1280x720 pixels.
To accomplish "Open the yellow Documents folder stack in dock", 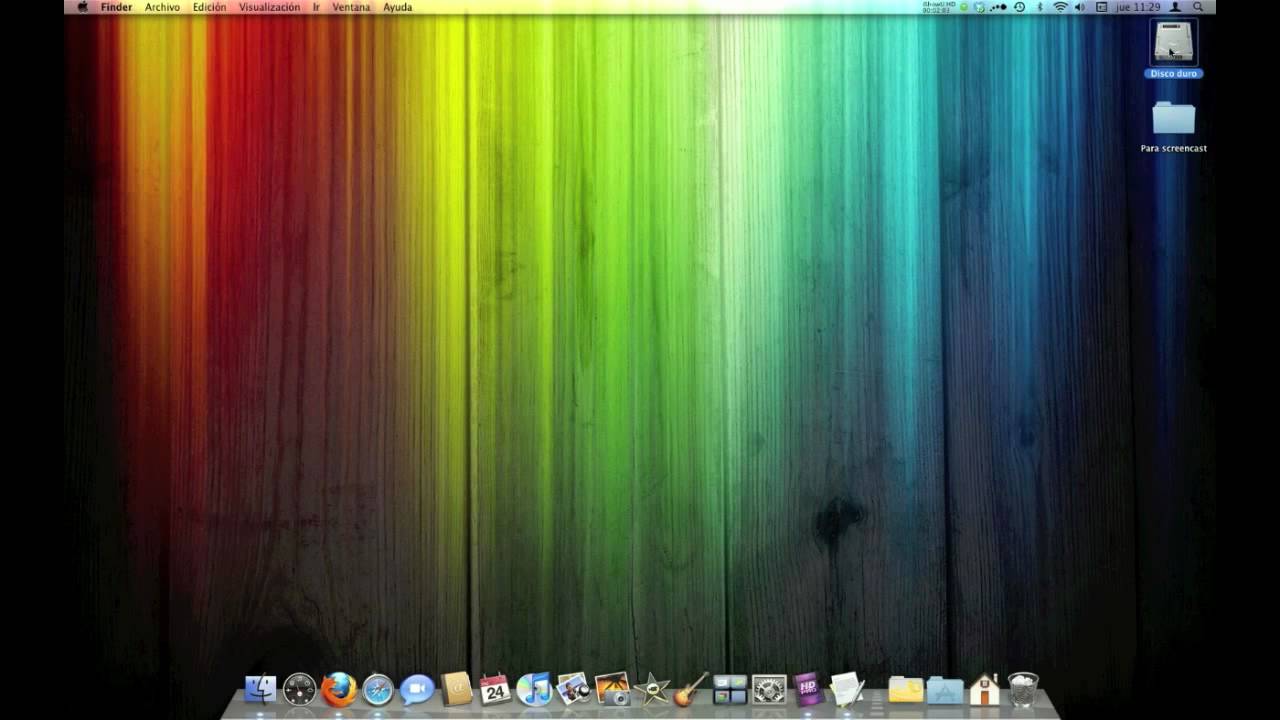I will [x=906, y=689].
